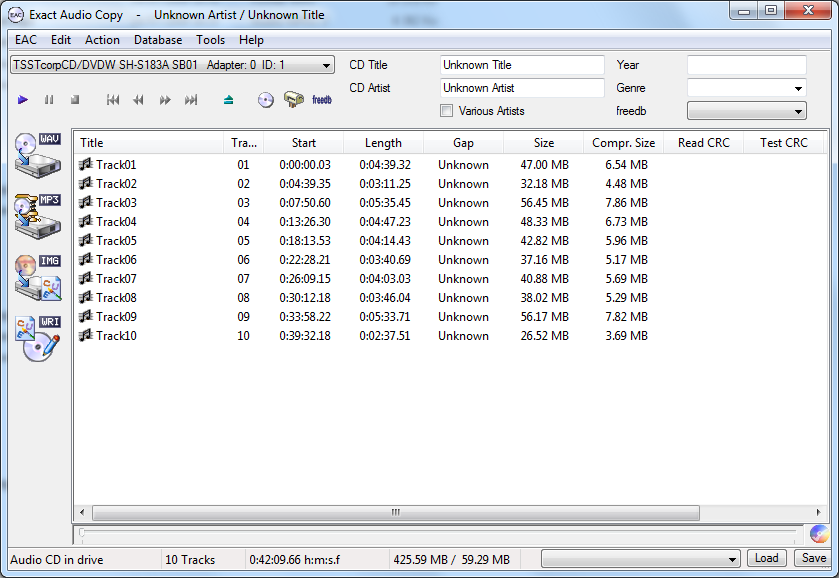Click the Save button

[814, 559]
